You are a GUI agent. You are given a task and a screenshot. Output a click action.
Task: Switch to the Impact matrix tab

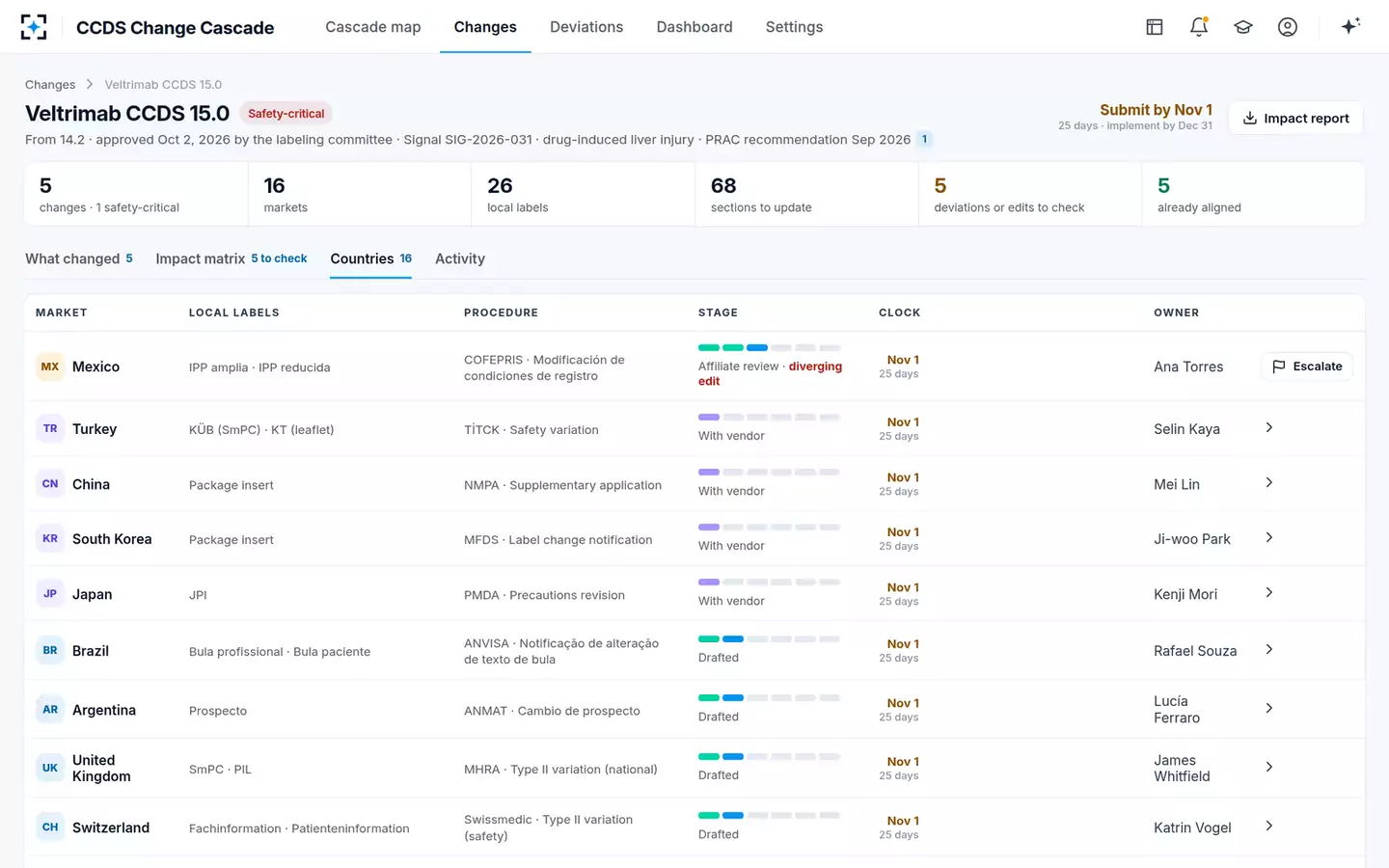point(231,258)
